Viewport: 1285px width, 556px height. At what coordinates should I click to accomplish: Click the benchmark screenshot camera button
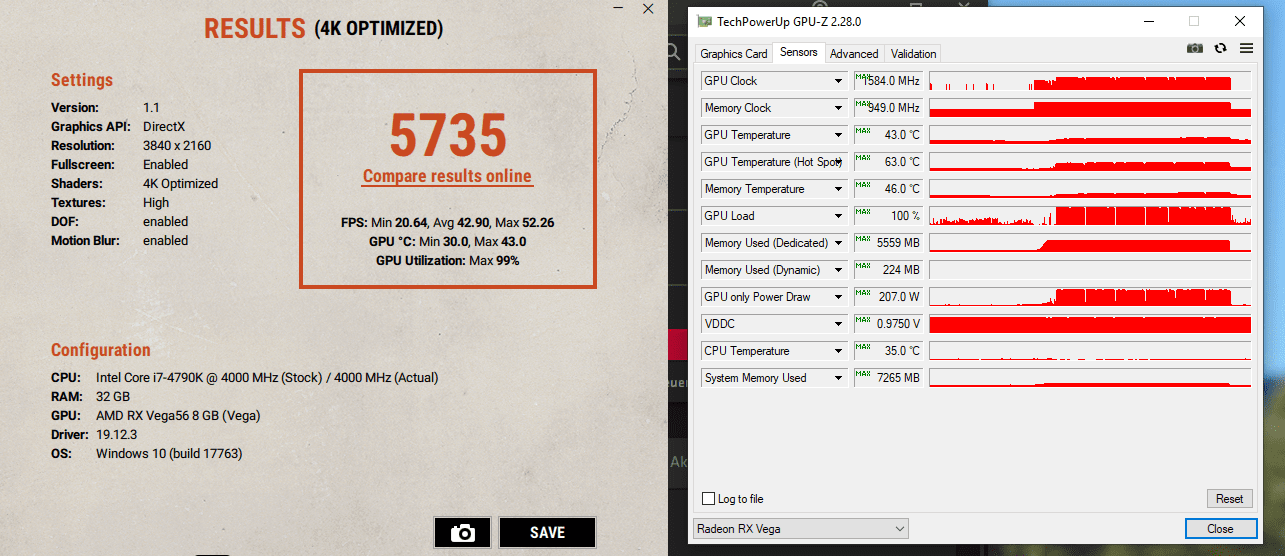[463, 532]
